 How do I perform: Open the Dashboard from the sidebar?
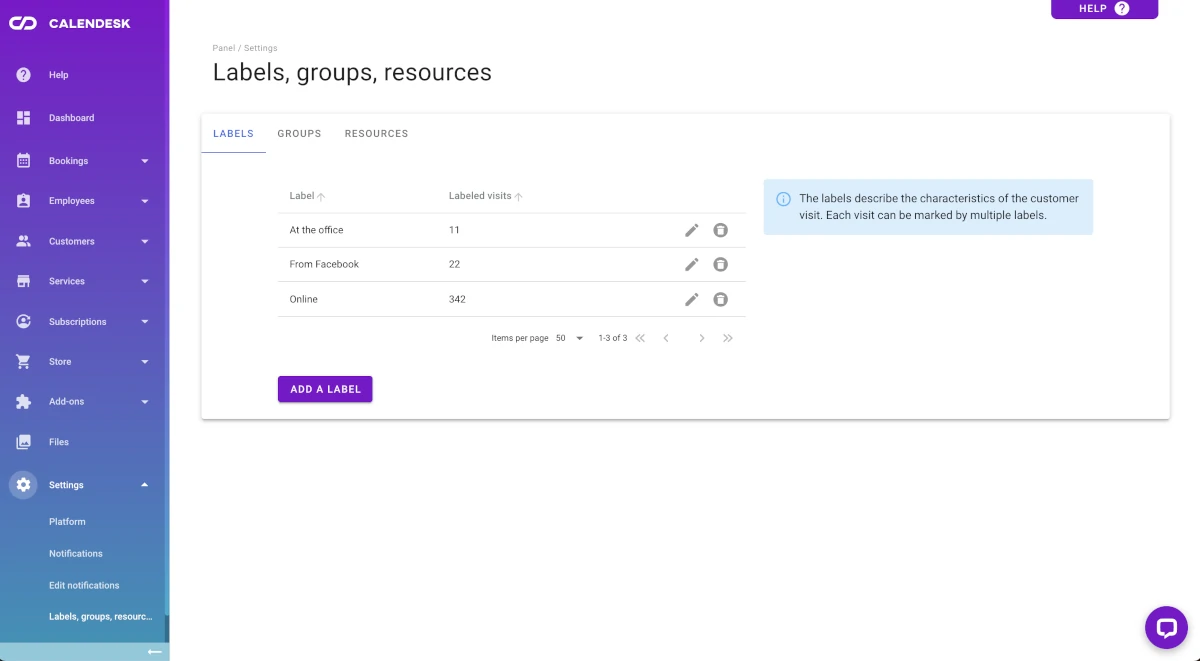coord(71,117)
